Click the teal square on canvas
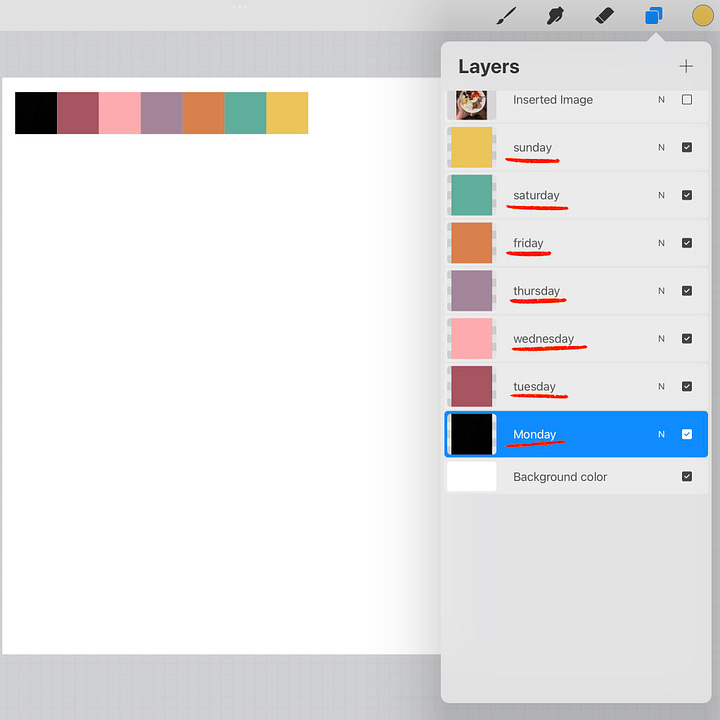720x720 pixels. (x=245, y=113)
